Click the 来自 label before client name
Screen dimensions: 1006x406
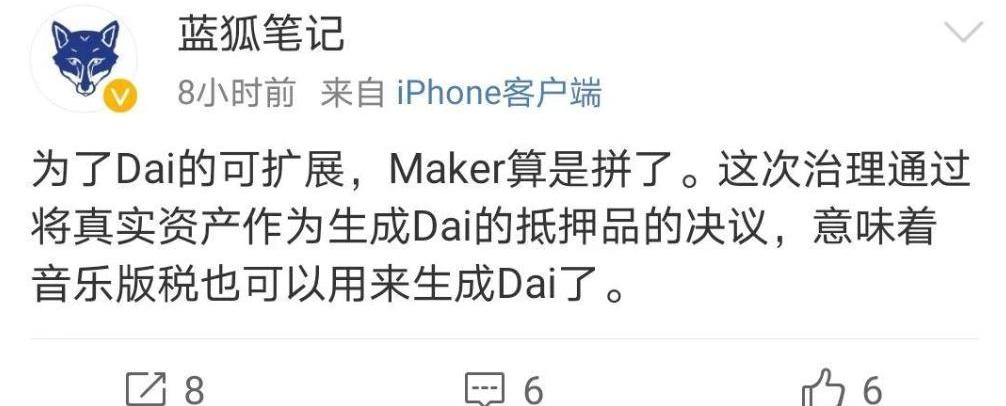click(x=352, y=94)
